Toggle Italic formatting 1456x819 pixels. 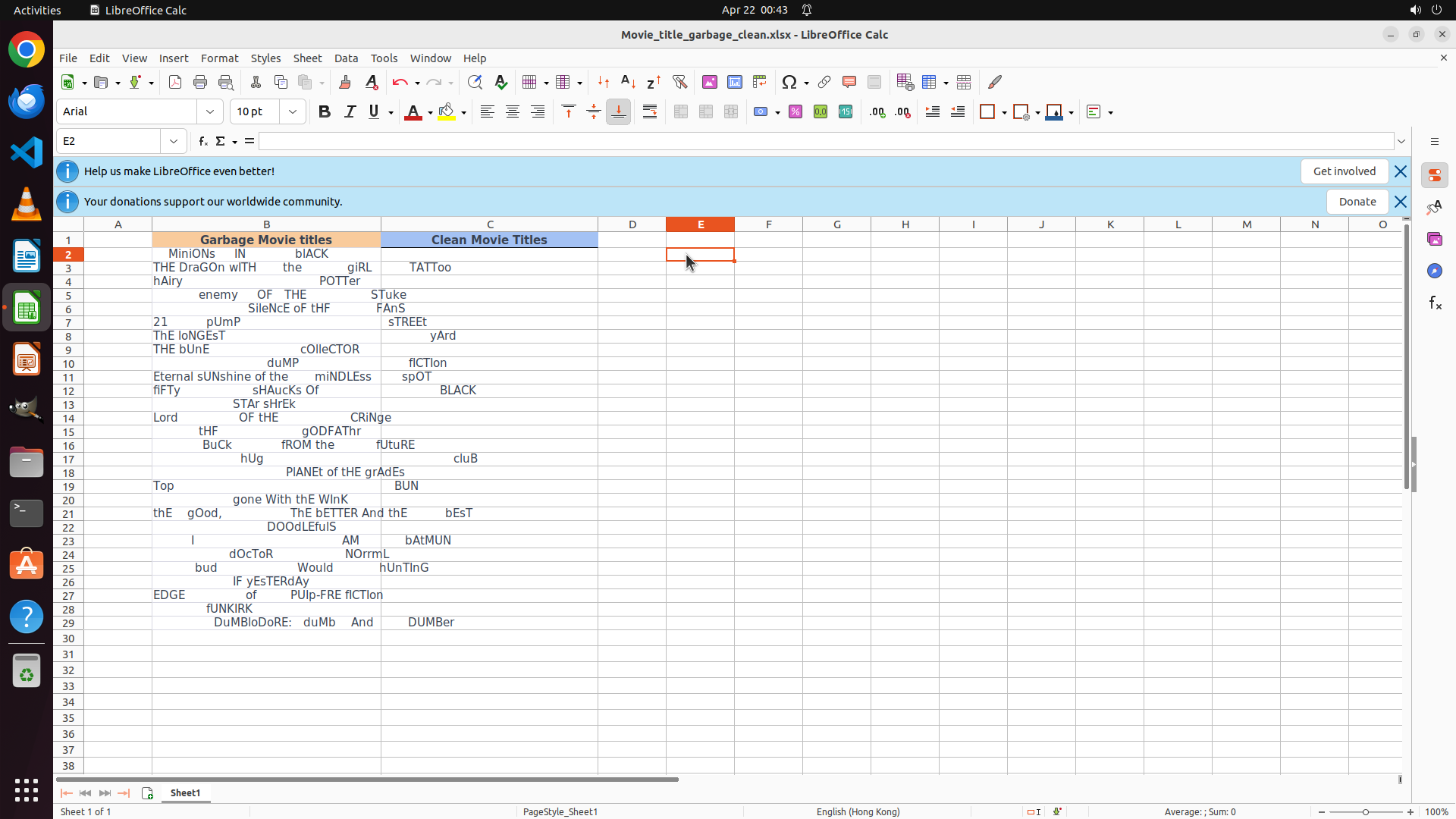pyautogui.click(x=350, y=112)
